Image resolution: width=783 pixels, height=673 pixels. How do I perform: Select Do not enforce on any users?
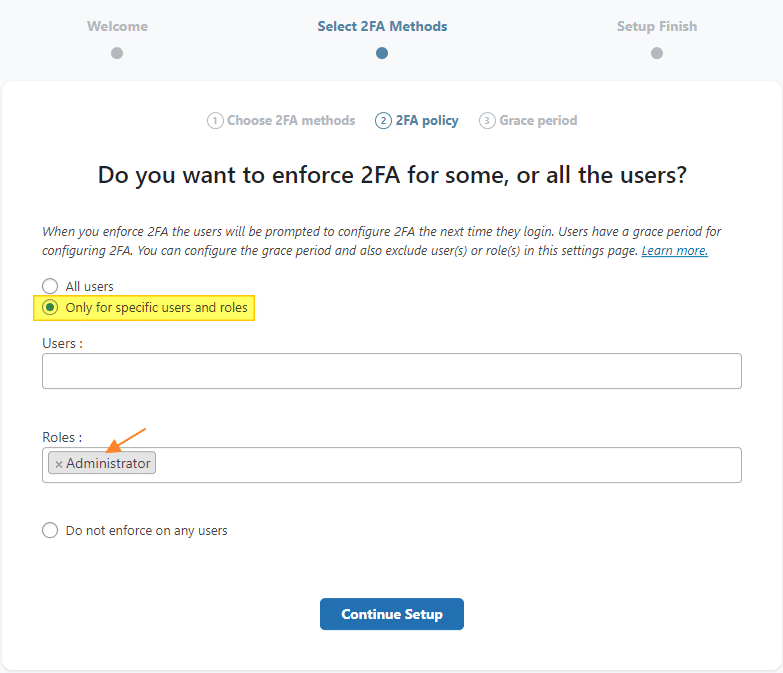pos(50,530)
